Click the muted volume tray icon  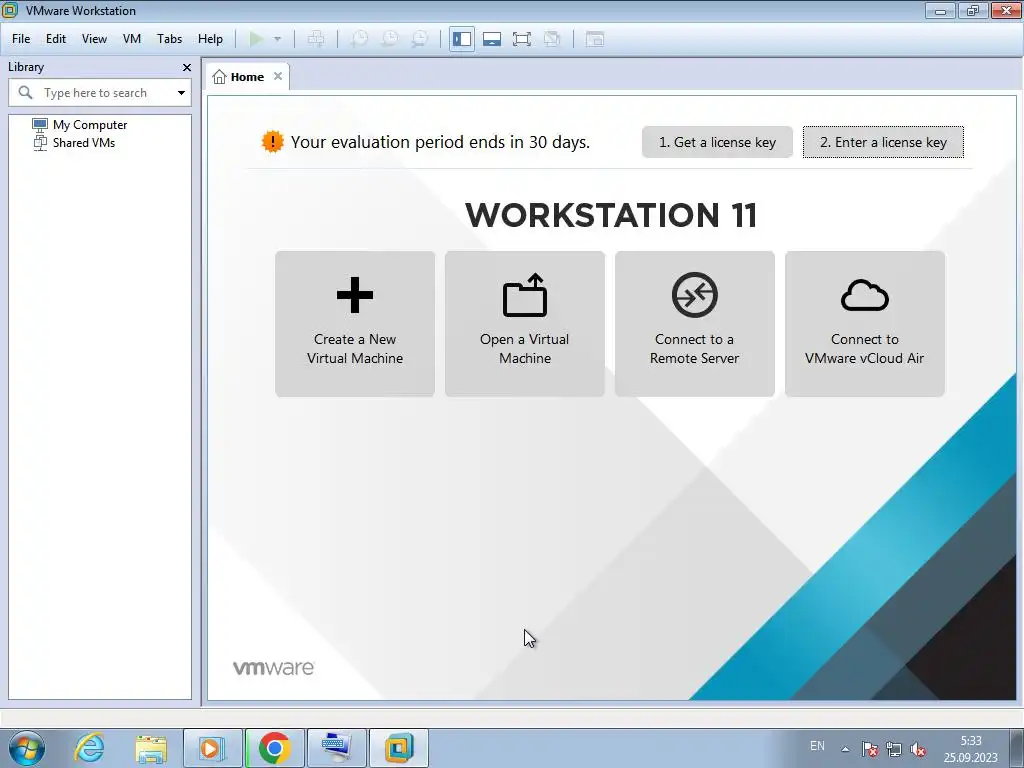918,749
